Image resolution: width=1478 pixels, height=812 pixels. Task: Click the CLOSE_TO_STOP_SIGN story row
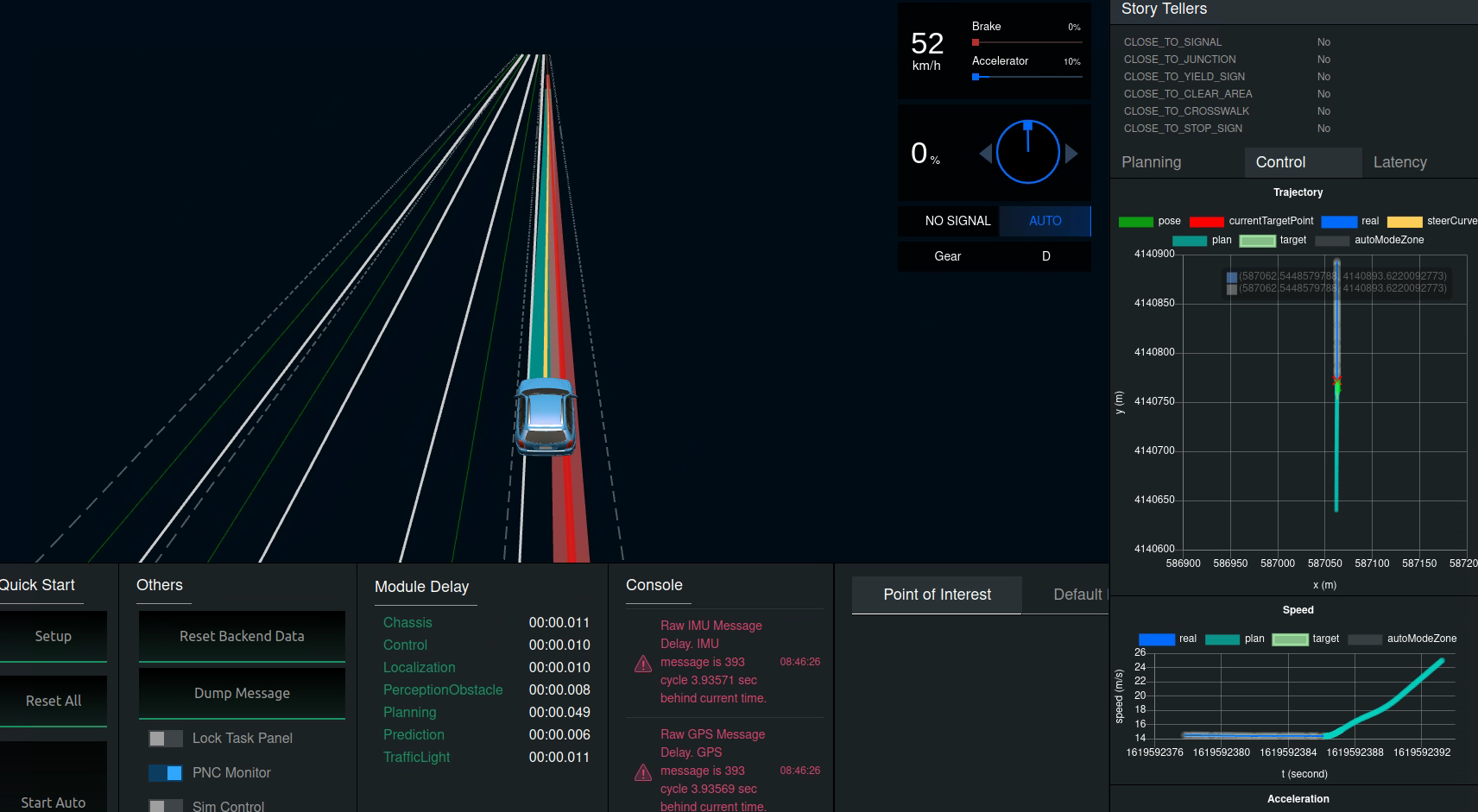tap(1227, 129)
